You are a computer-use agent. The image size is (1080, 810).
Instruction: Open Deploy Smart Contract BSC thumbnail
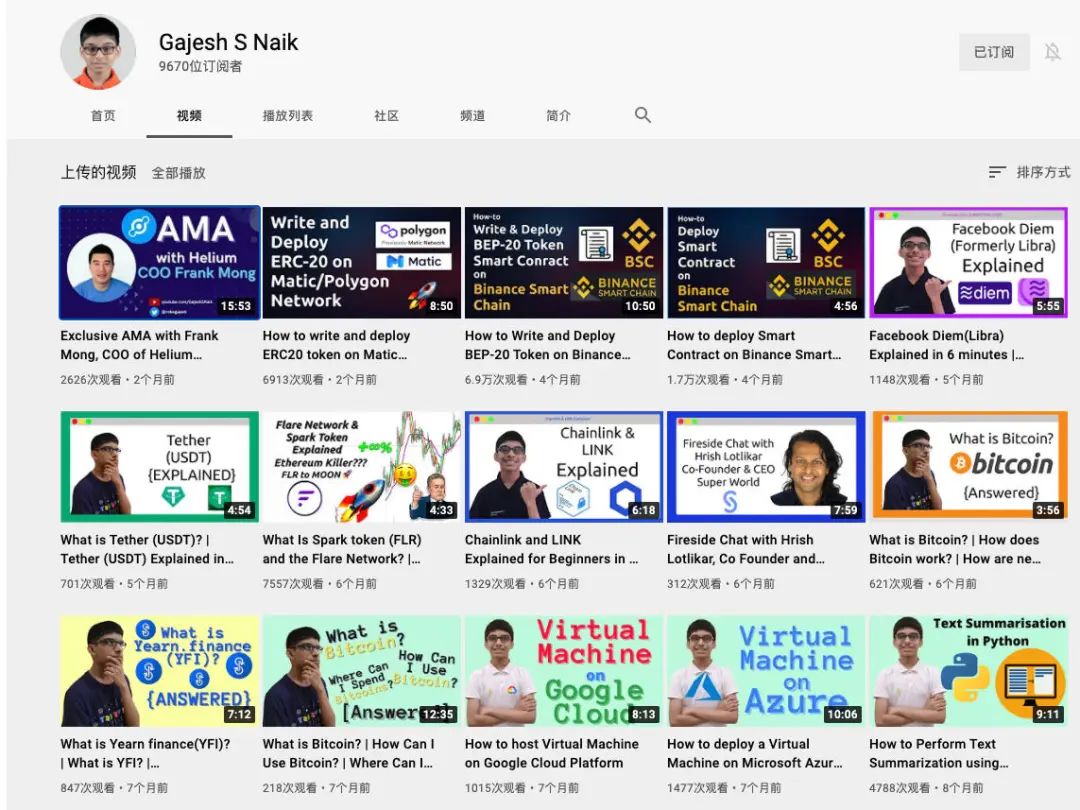point(766,262)
